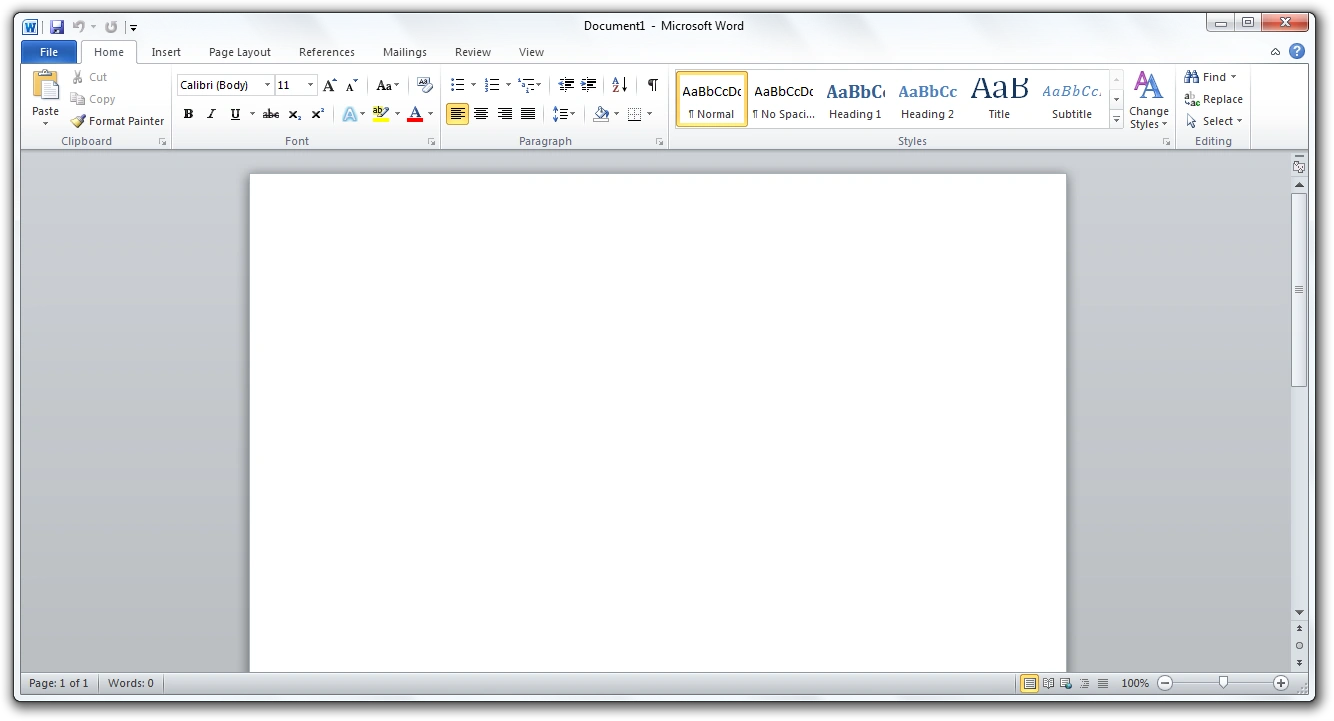Apply italic formatting

210,114
